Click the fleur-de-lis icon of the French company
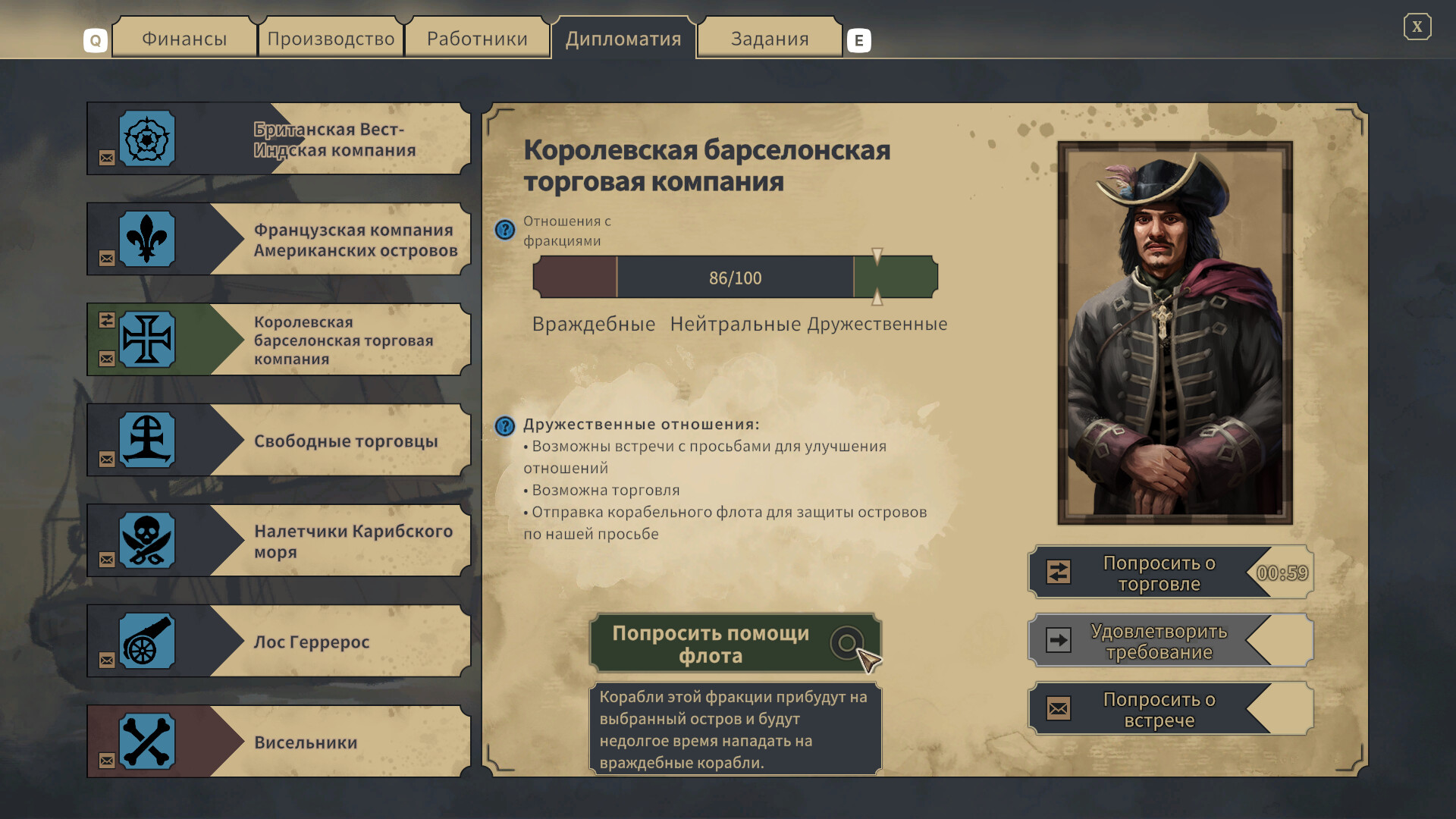 [148, 239]
